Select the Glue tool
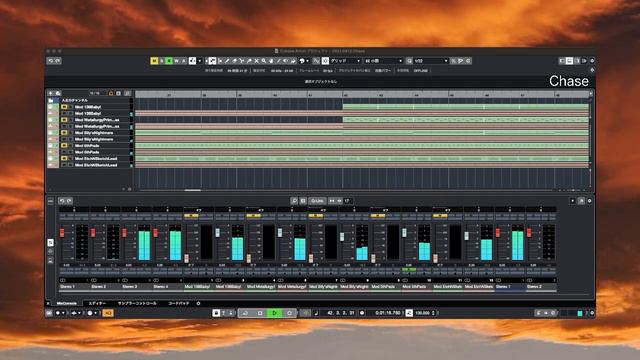 [249, 61]
